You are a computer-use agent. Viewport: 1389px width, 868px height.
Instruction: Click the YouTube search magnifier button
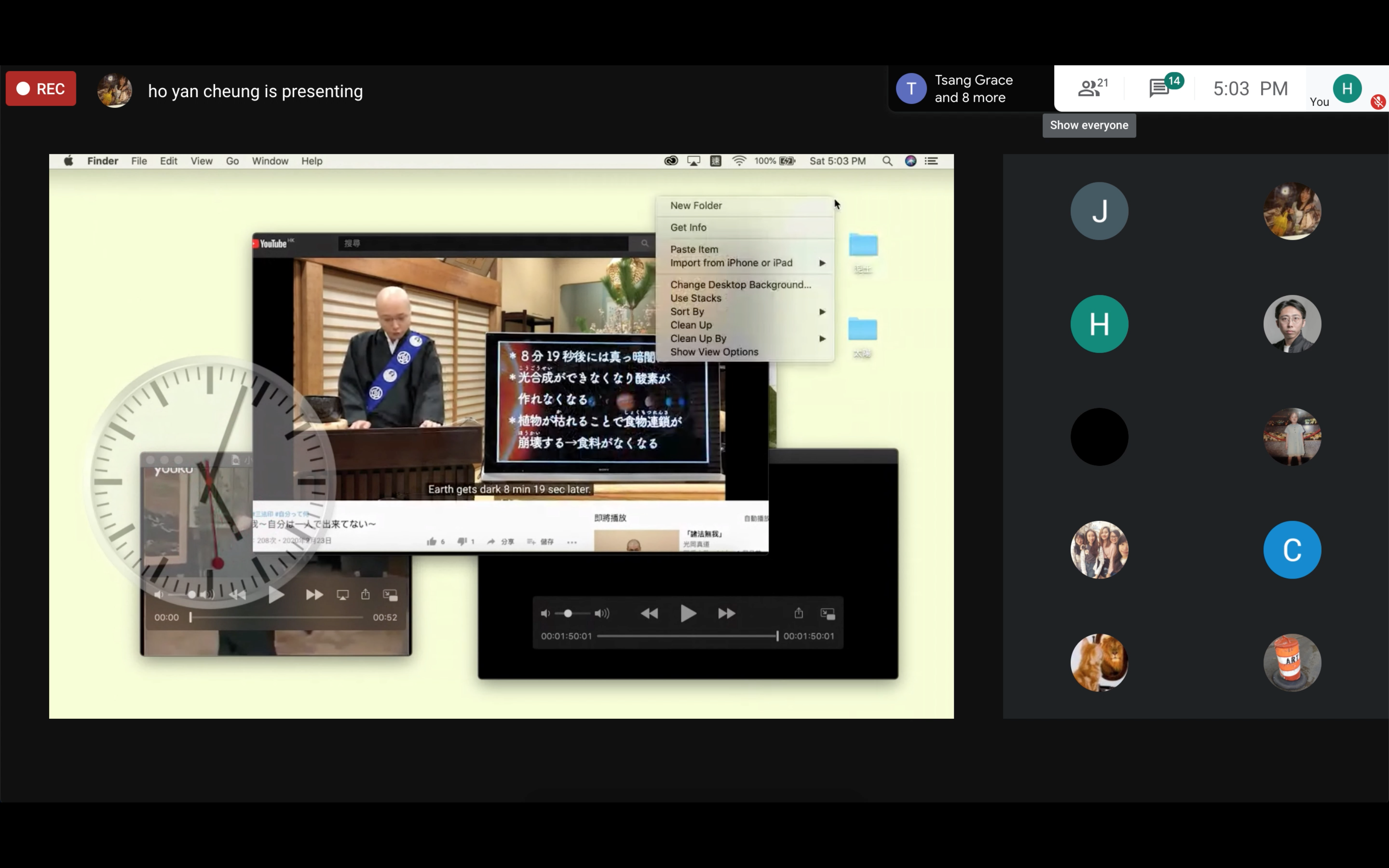coord(644,243)
